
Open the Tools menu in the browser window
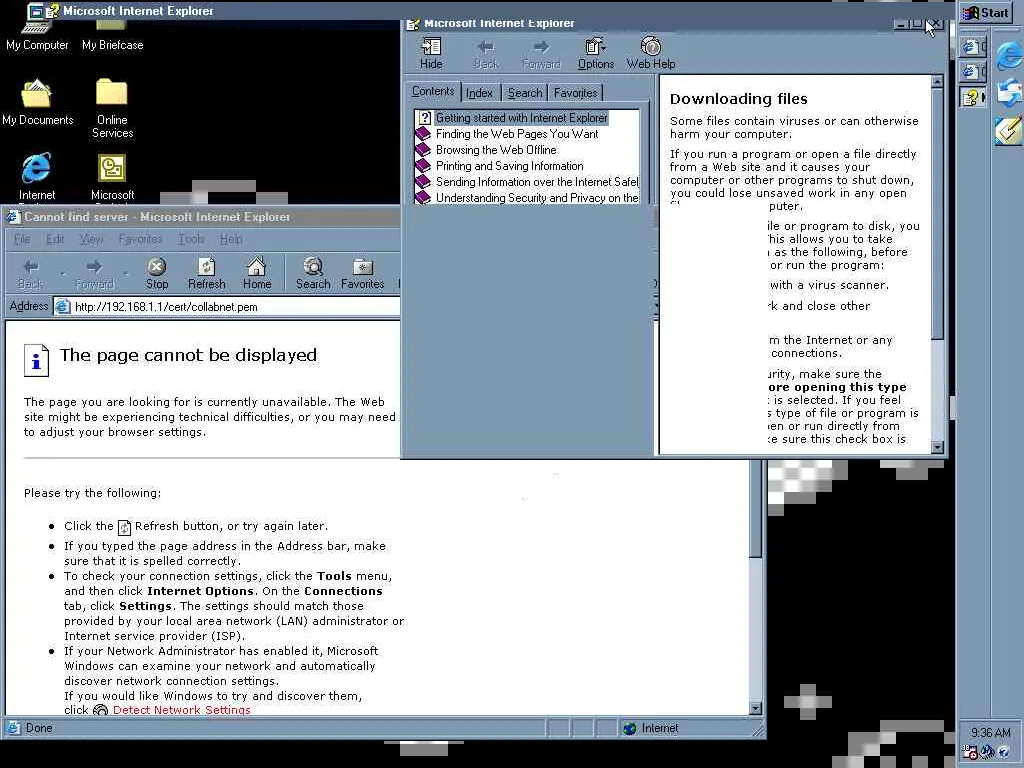[191, 239]
